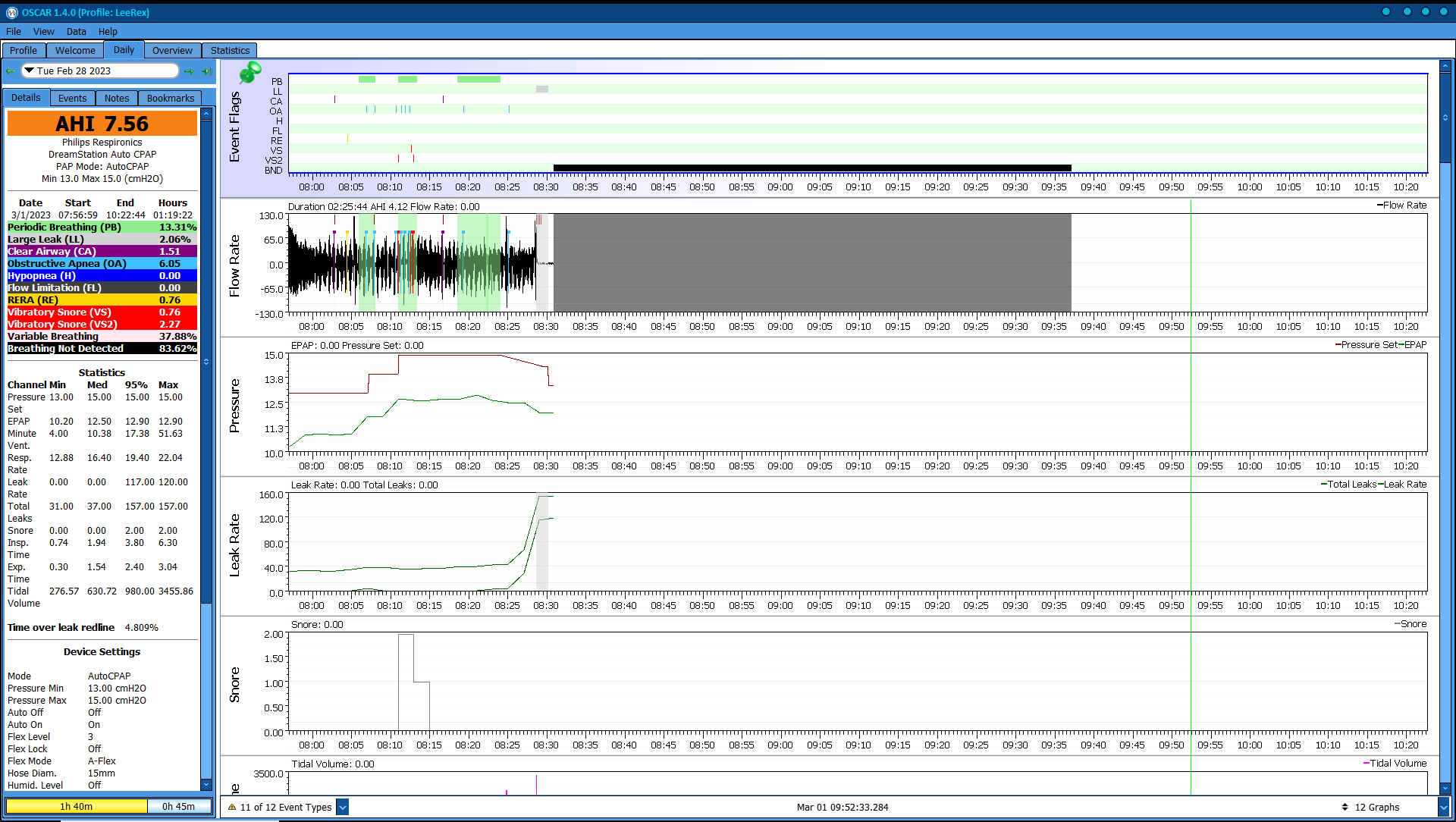Click the Periodic Breathing (PB) row
1456x822 pixels.
(x=102, y=227)
